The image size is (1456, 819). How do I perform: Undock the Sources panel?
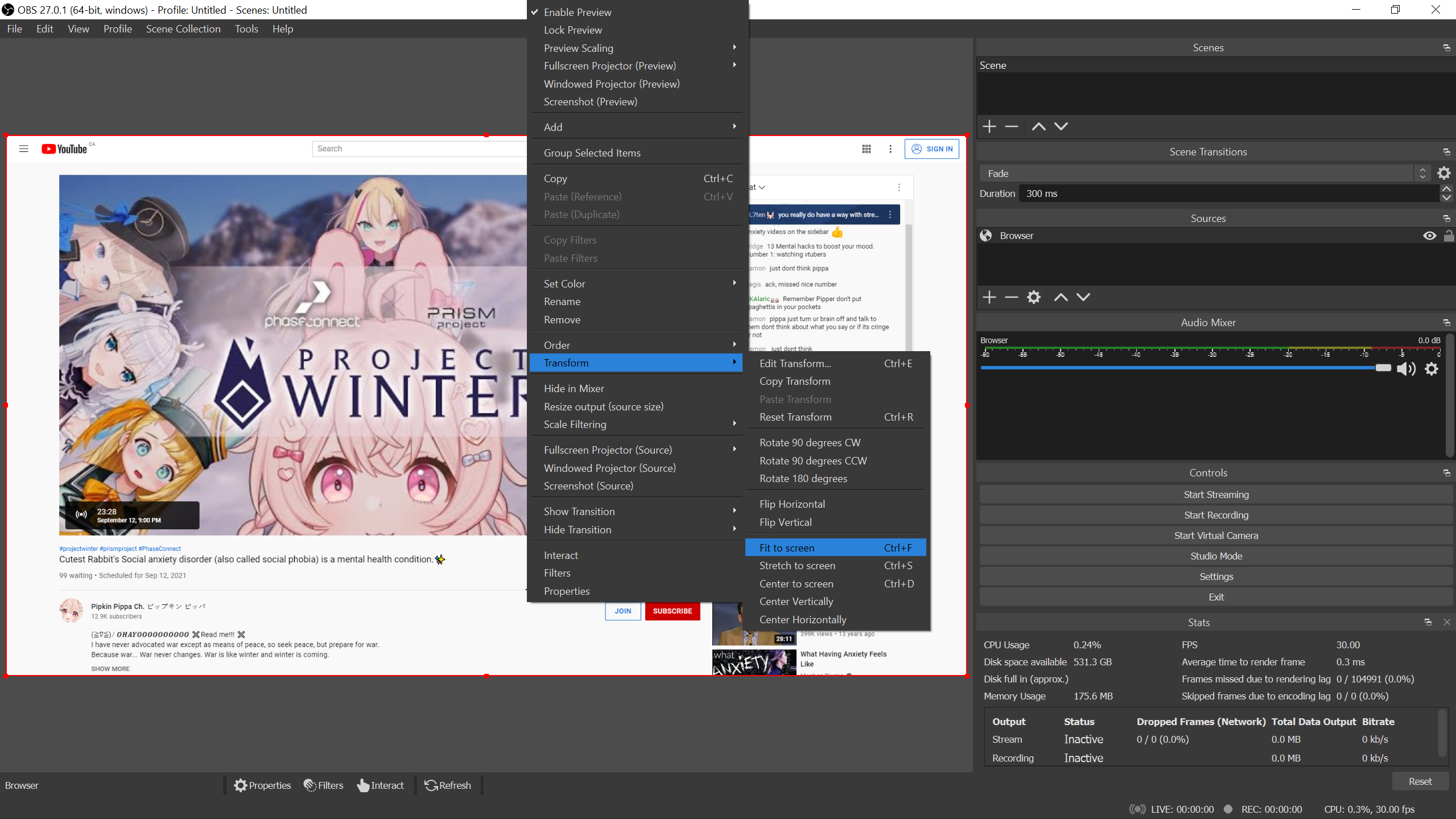click(x=1446, y=219)
